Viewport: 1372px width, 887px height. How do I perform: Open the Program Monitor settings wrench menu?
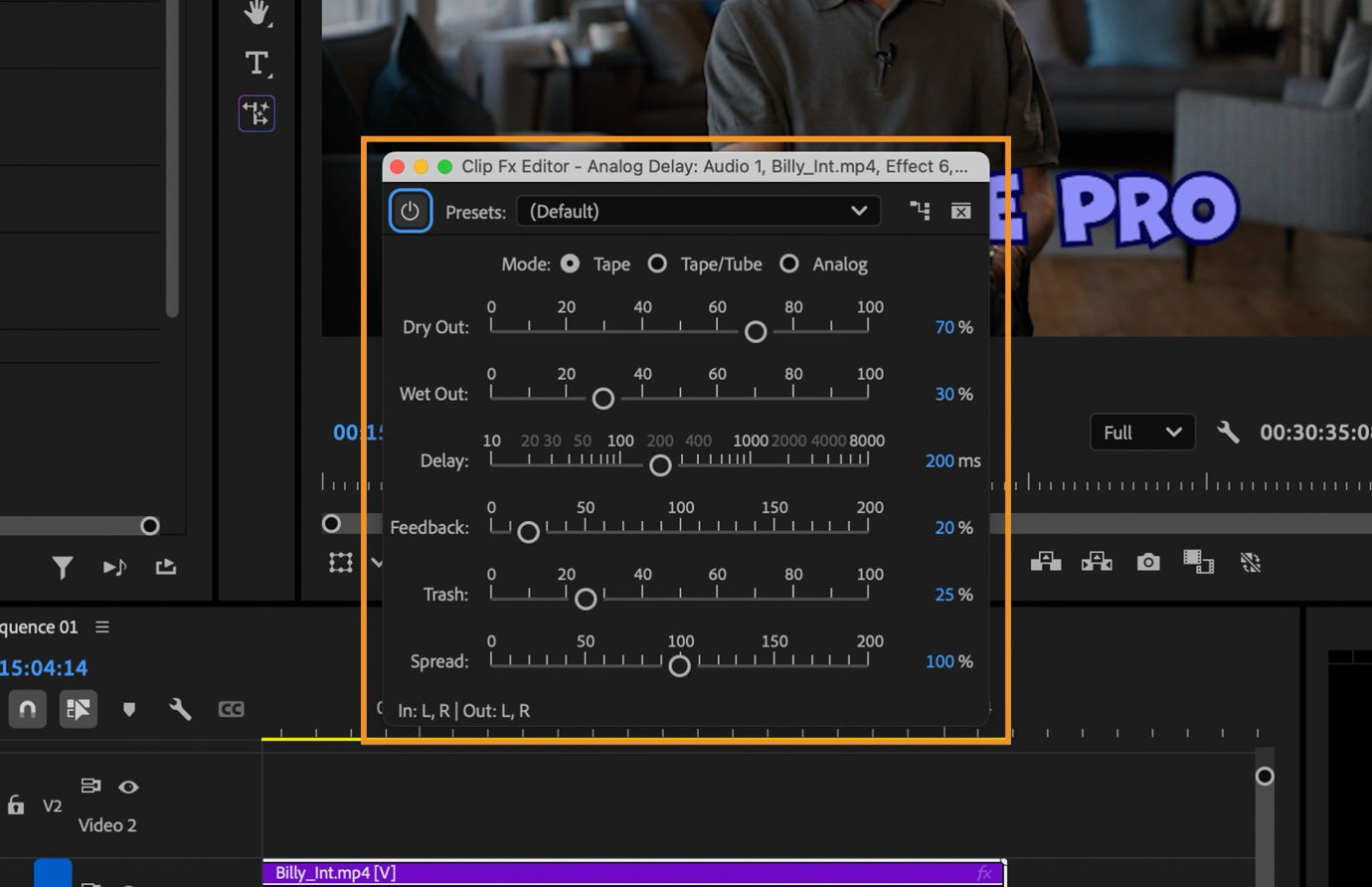click(1229, 432)
